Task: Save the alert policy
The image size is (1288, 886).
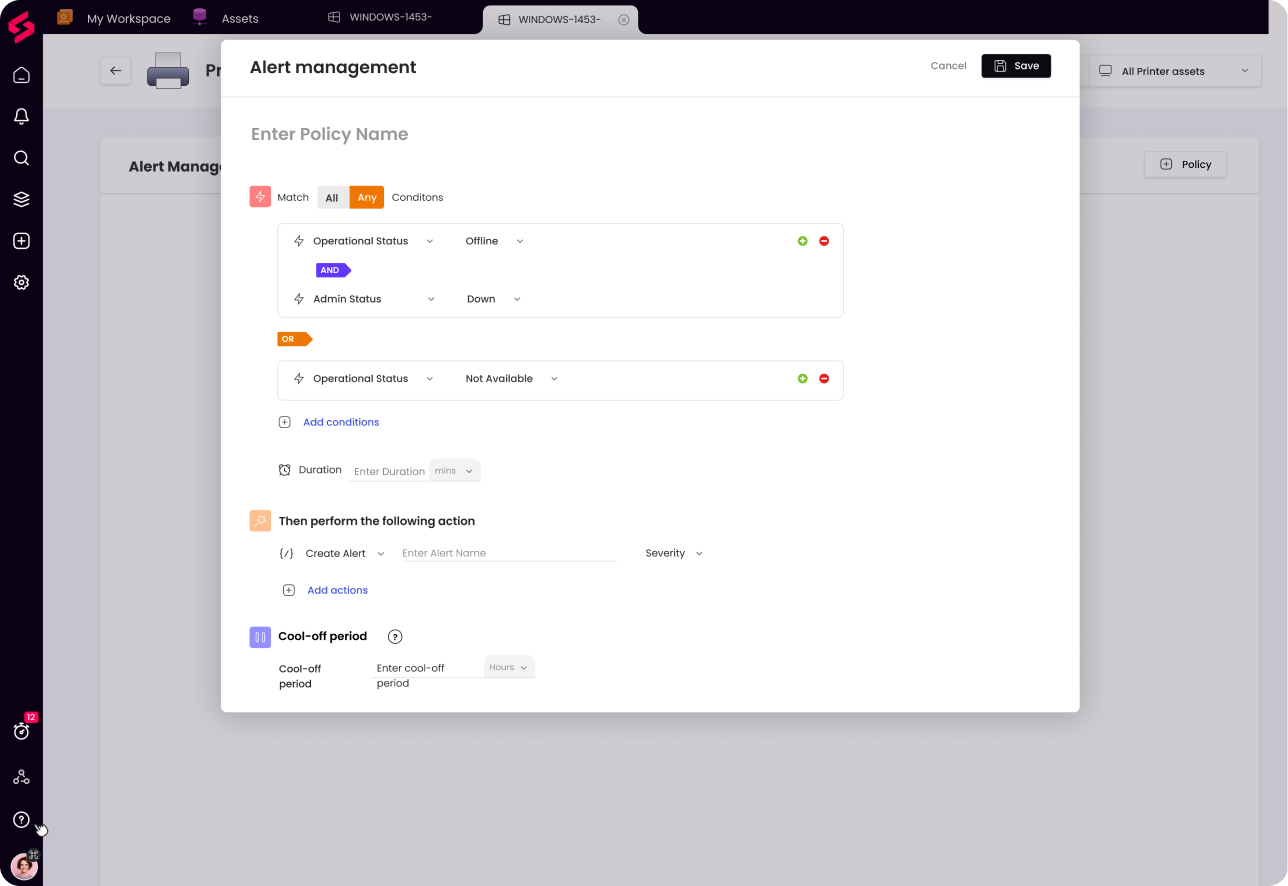Action: 1016,66
